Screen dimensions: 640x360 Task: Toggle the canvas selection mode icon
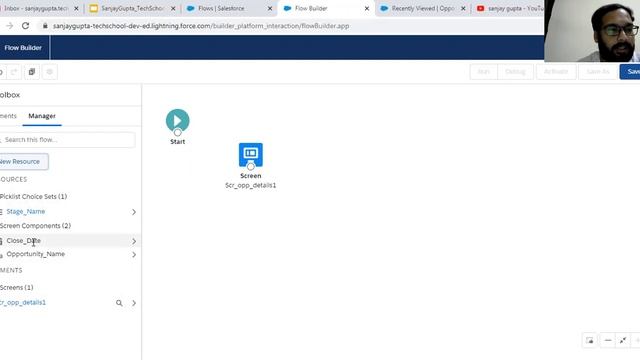point(589,340)
